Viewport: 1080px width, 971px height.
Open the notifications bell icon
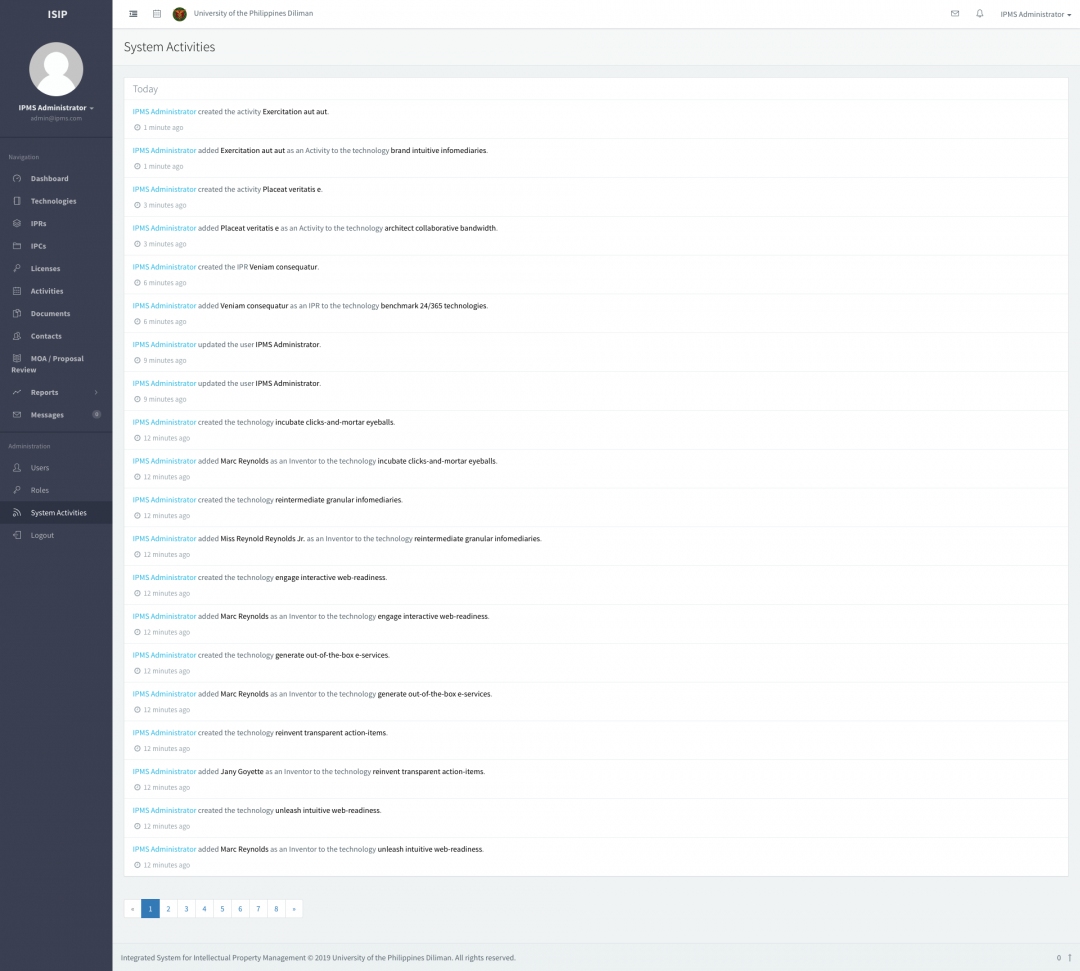(x=979, y=14)
